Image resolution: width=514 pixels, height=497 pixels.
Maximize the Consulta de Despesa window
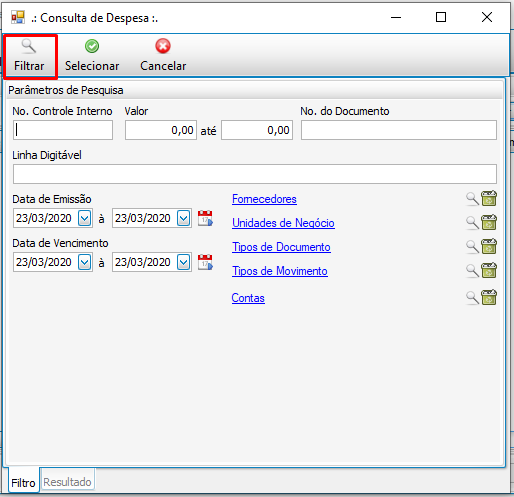coord(441,17)
